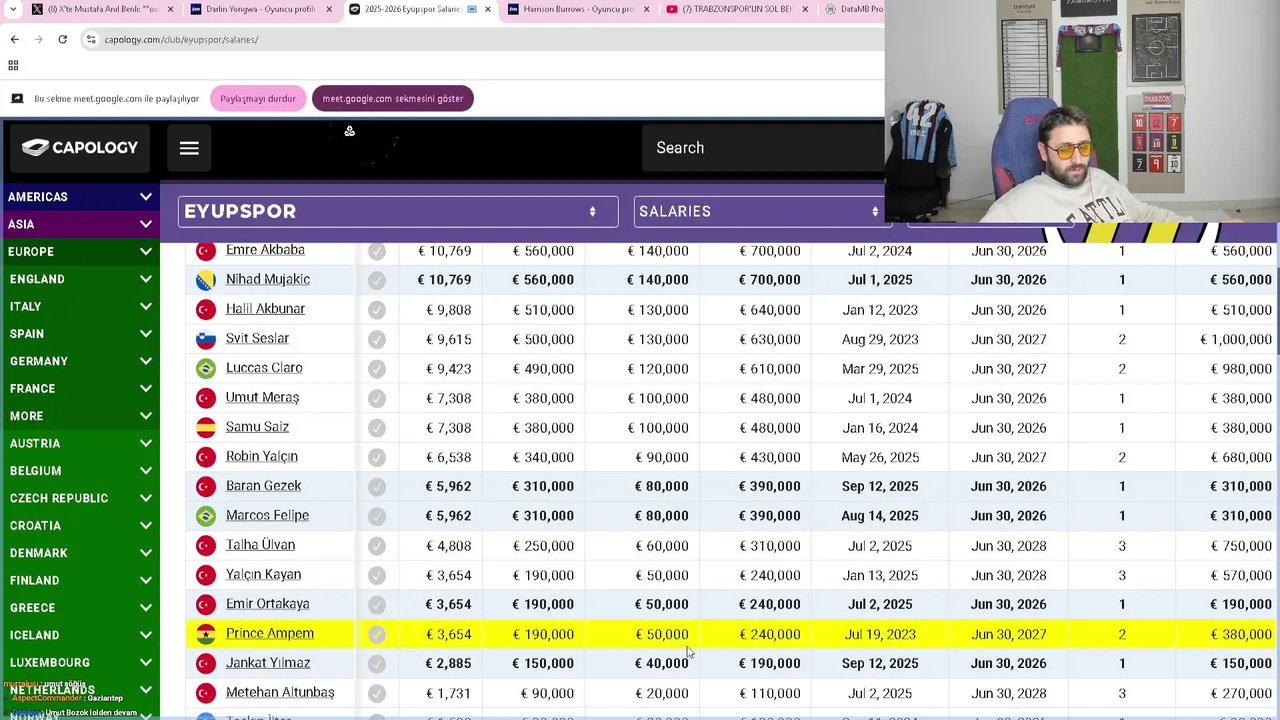The image size is (1280, 720).
Task: Click the page vertical scrollbar
Action: click(1277, 300)
